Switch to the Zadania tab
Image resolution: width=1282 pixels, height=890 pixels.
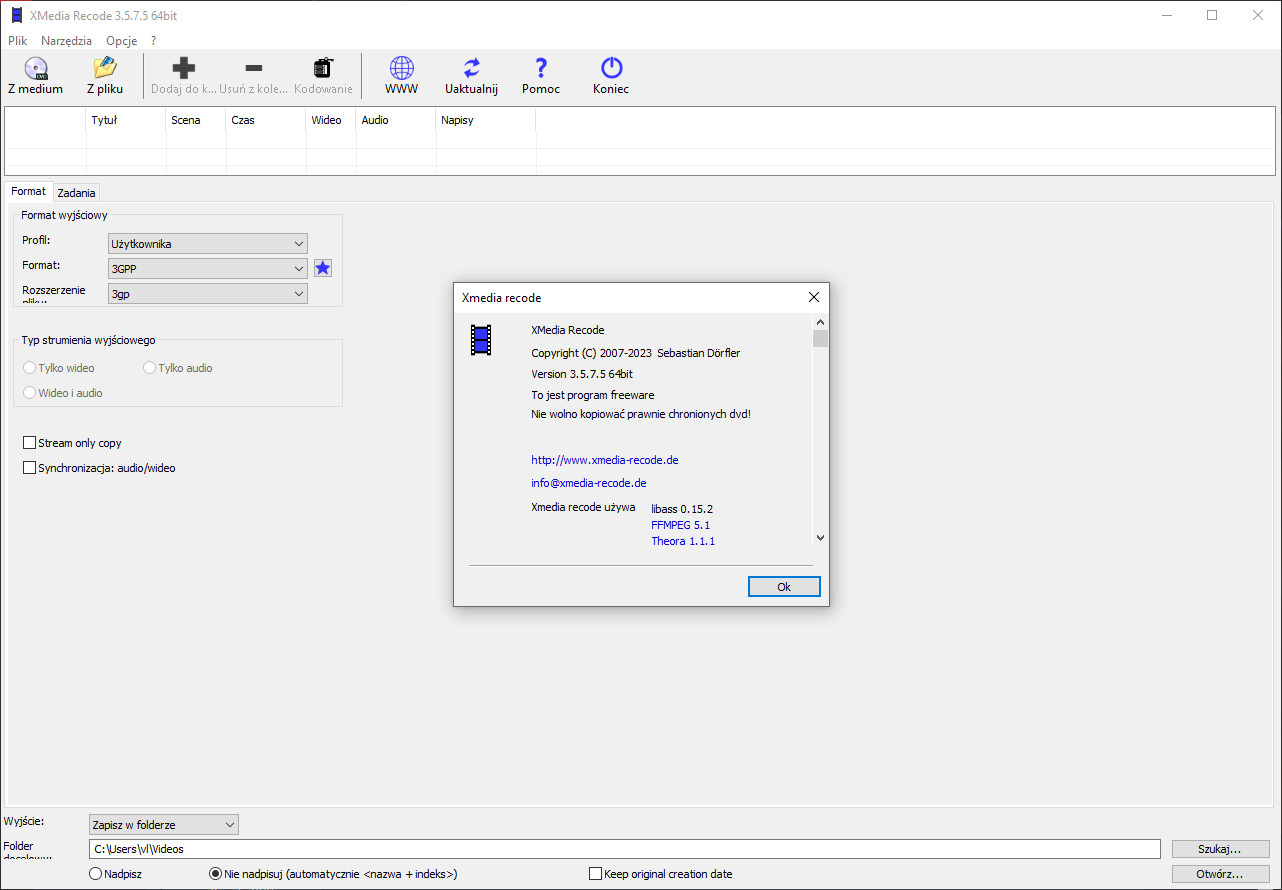point(76,193)
